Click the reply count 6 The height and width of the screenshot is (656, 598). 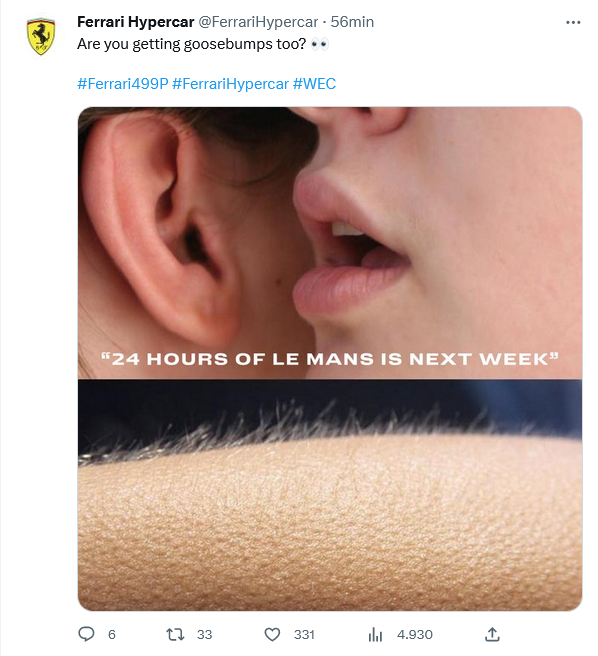(112, 635)
